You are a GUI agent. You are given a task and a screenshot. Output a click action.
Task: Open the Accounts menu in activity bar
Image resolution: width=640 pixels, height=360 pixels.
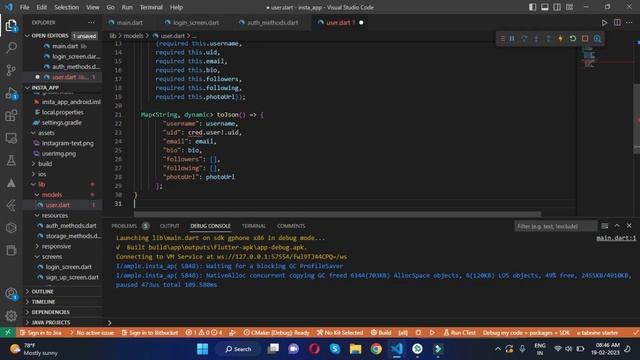(x=11, y=293)
